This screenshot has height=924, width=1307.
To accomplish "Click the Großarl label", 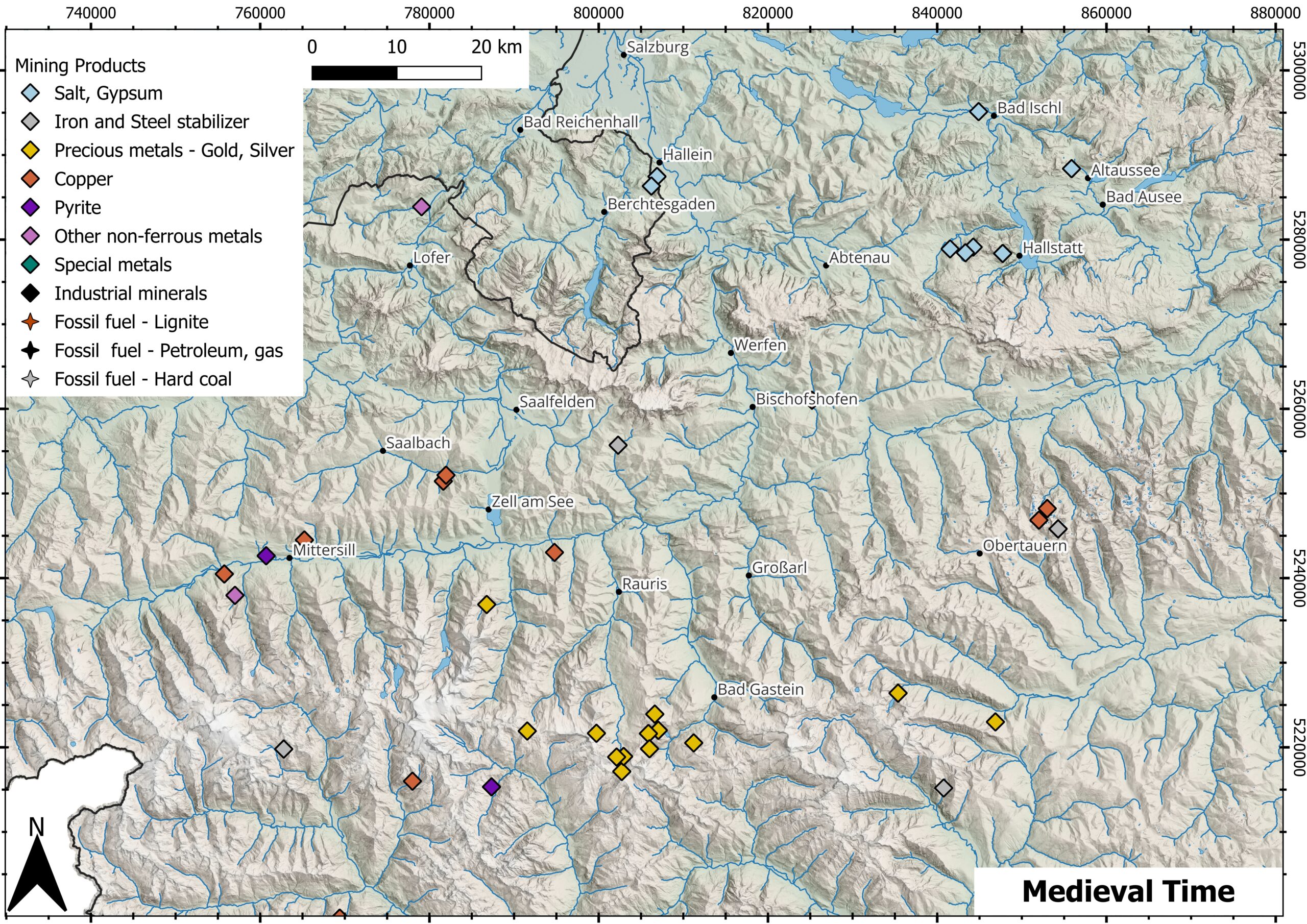I will (x=779, y=568).
